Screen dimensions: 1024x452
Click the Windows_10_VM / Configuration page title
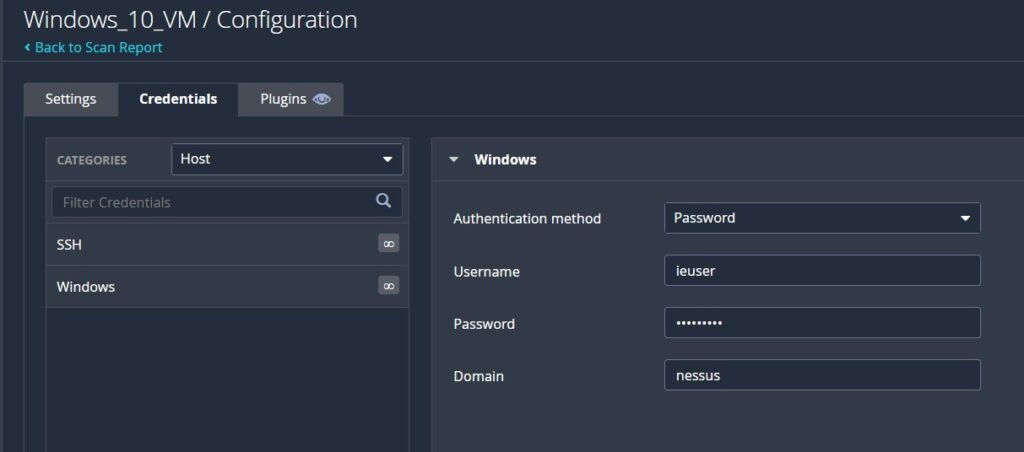click(190, 19)
